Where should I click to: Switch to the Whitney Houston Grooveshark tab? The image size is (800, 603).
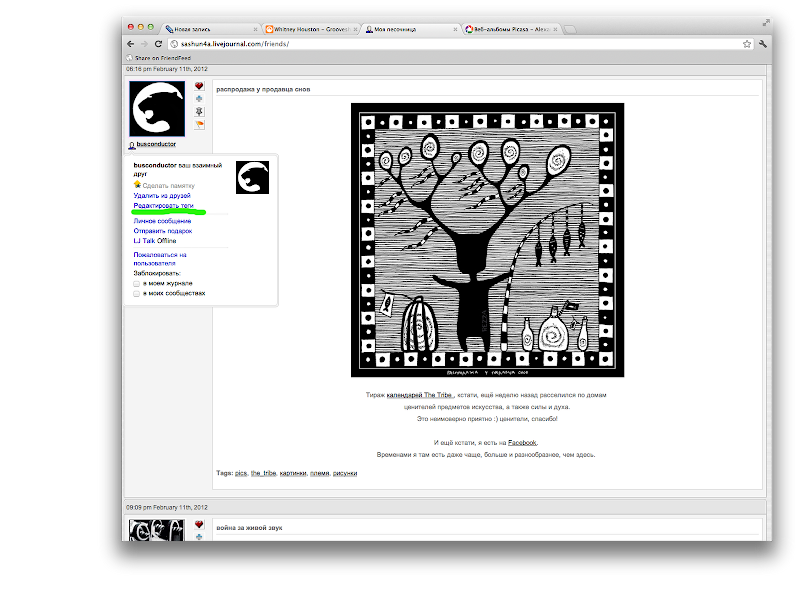point(311,30)
